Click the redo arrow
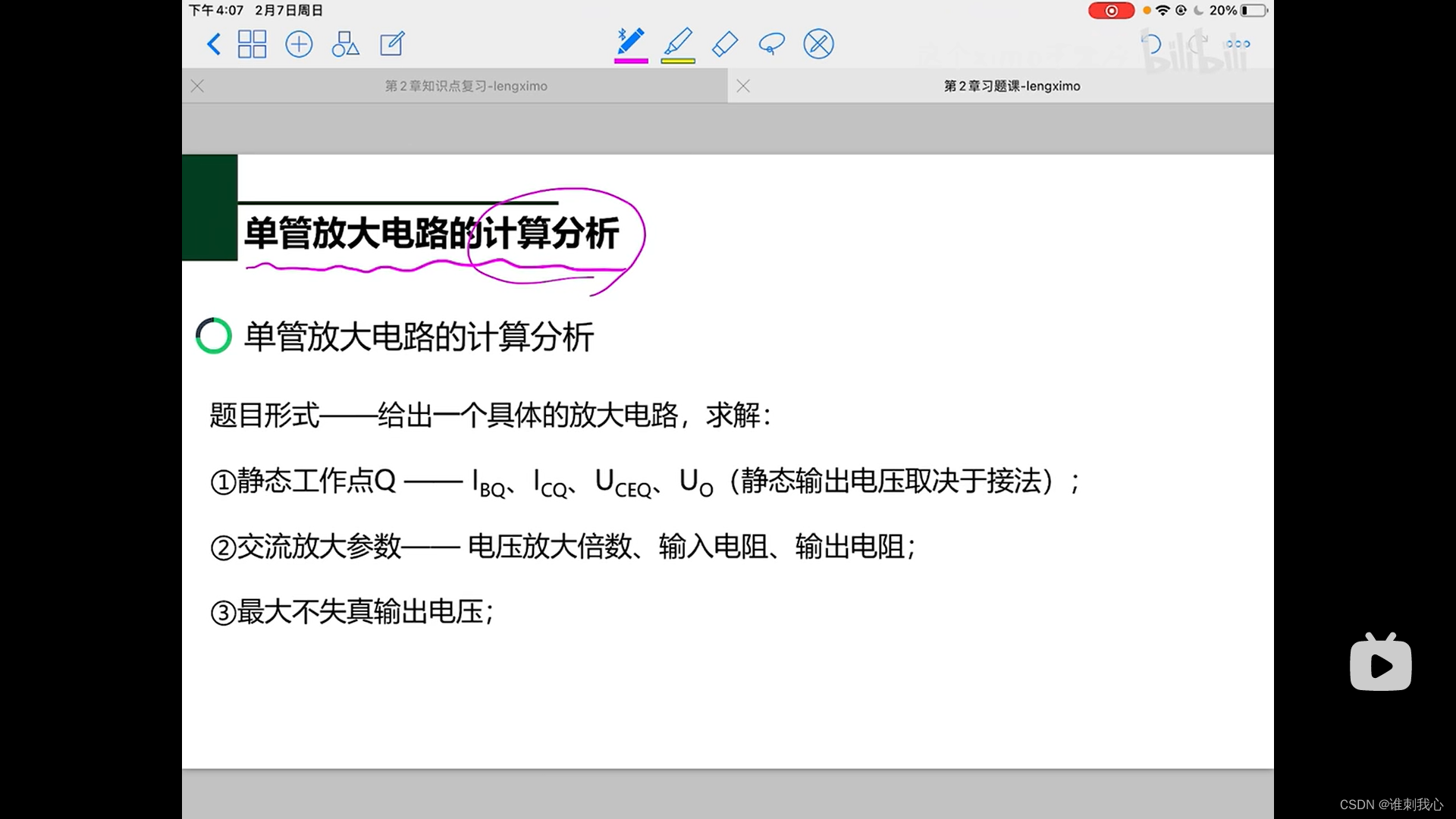Viewport: 1456px width, 819px height. coord(1197,44)
